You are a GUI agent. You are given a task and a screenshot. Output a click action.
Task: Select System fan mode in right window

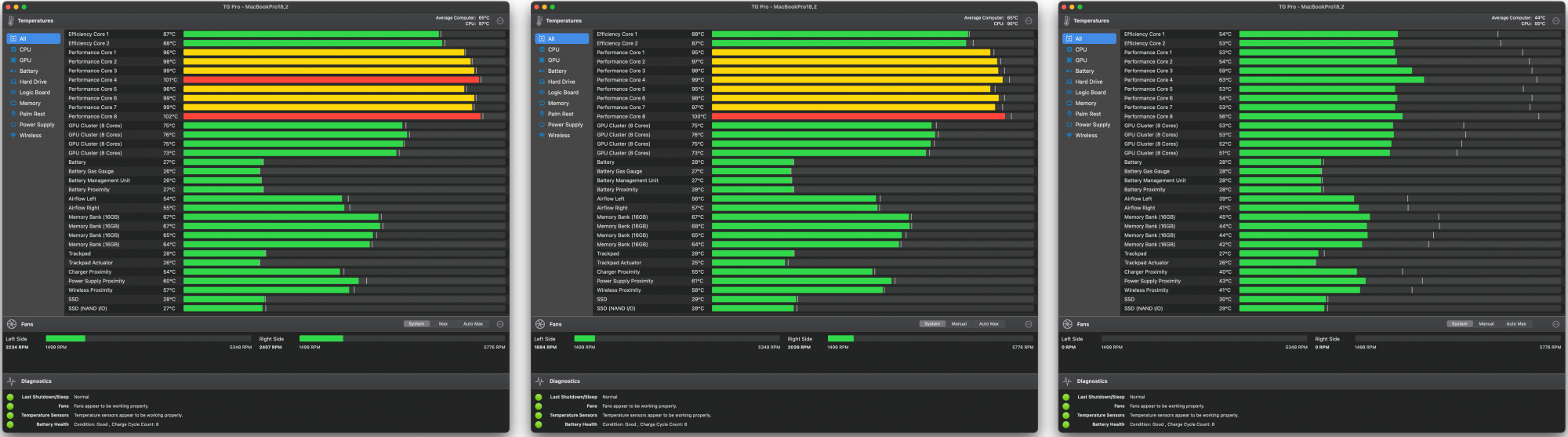(1459, 324)
